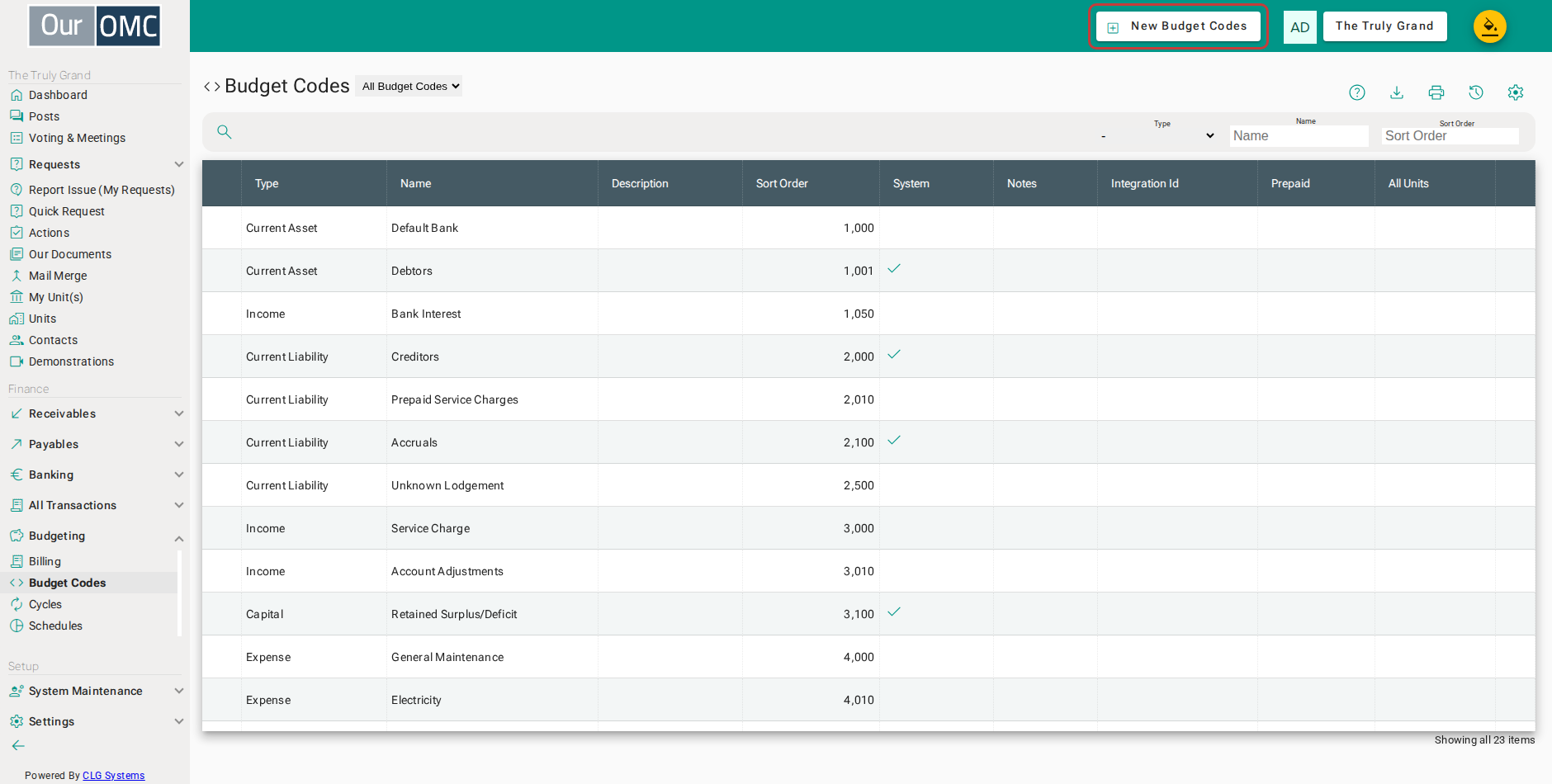1552x784 pixels.
Task: Open the All Budget Codes dropdown
Action: point(409,86)
